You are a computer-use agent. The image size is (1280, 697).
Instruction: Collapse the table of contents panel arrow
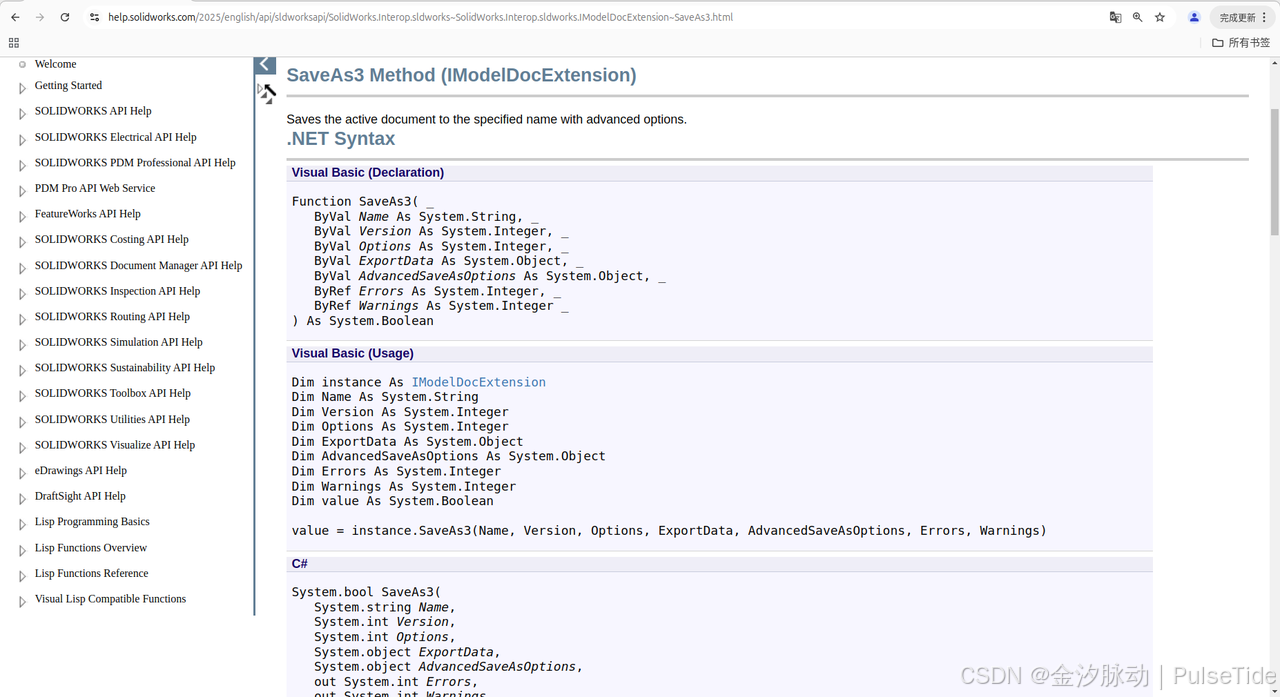point(265,65)
